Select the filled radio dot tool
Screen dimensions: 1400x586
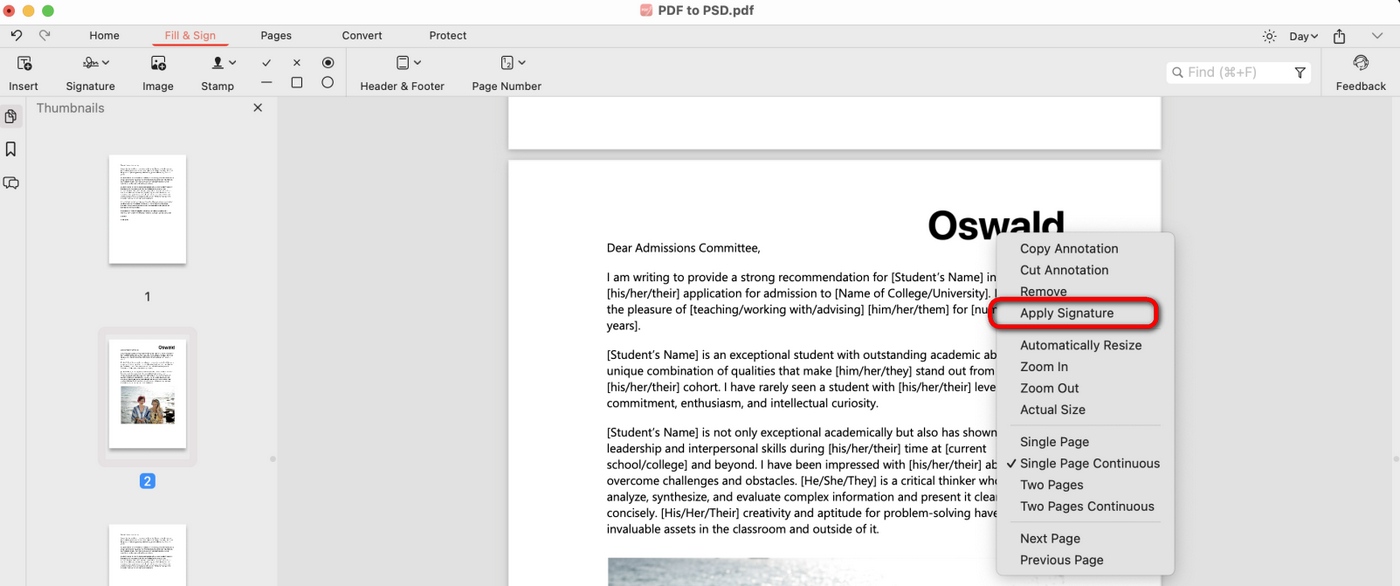[x=328, y=63]
